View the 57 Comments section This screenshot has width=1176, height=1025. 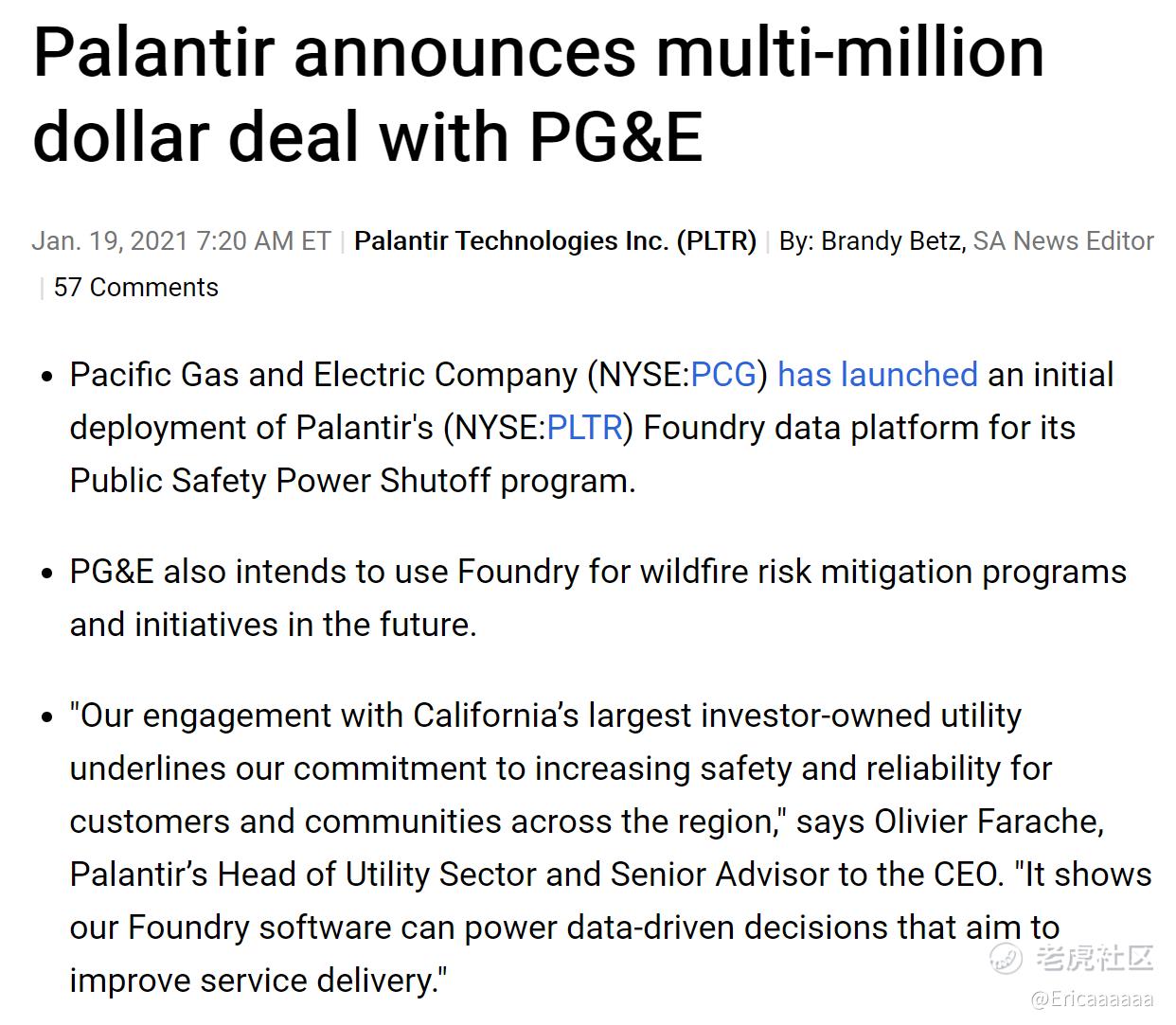pyautogui.click(x=136, y=288)
